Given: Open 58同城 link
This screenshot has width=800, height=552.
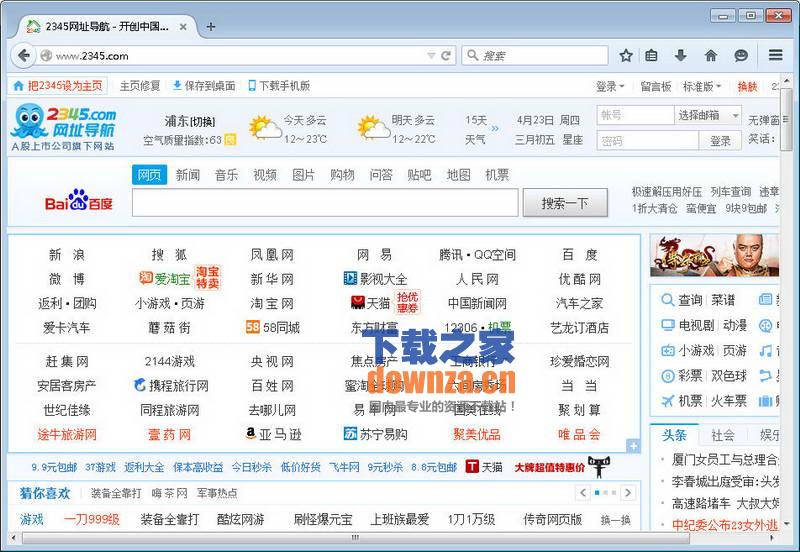Looking at the screenshot, I should [x=273, y=328].
